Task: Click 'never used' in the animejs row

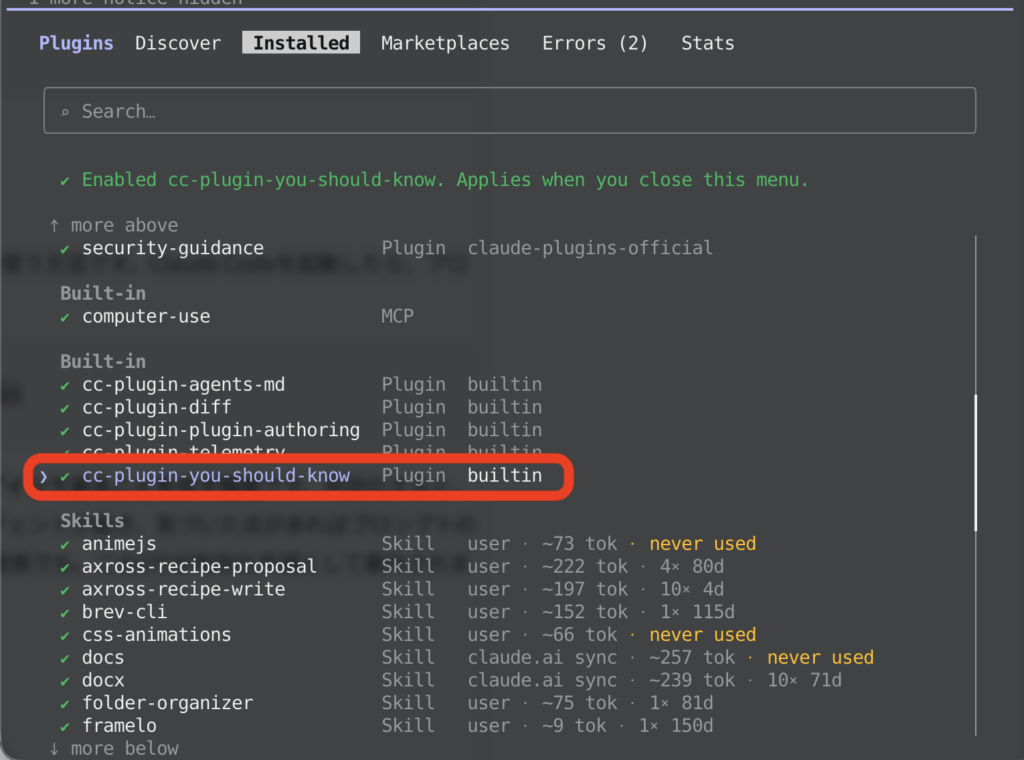Action: pos(703,544)
